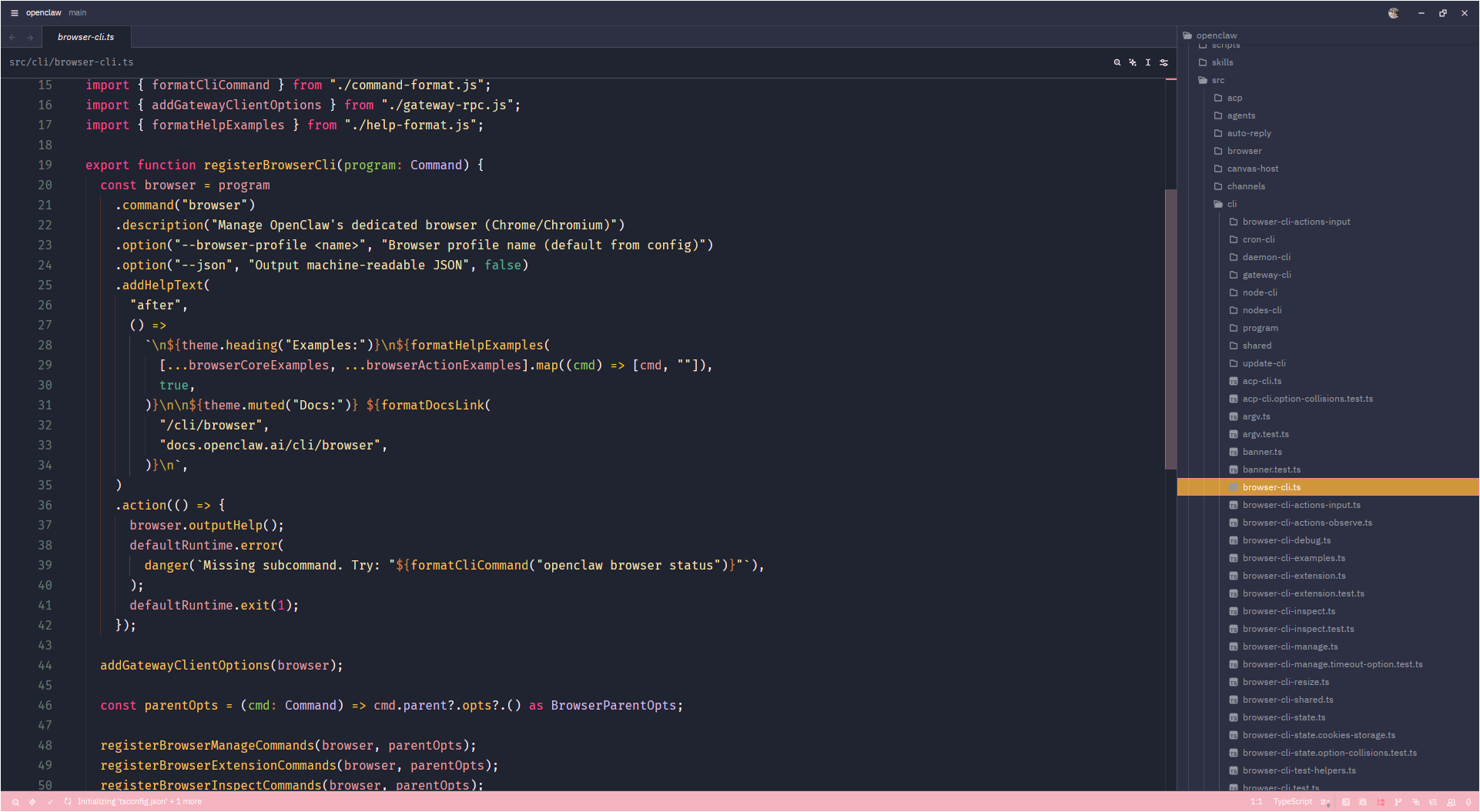1480x812 pixels.
Task: Open browser-cli-state.cookies-storage.ts file
Action: 1328,736
